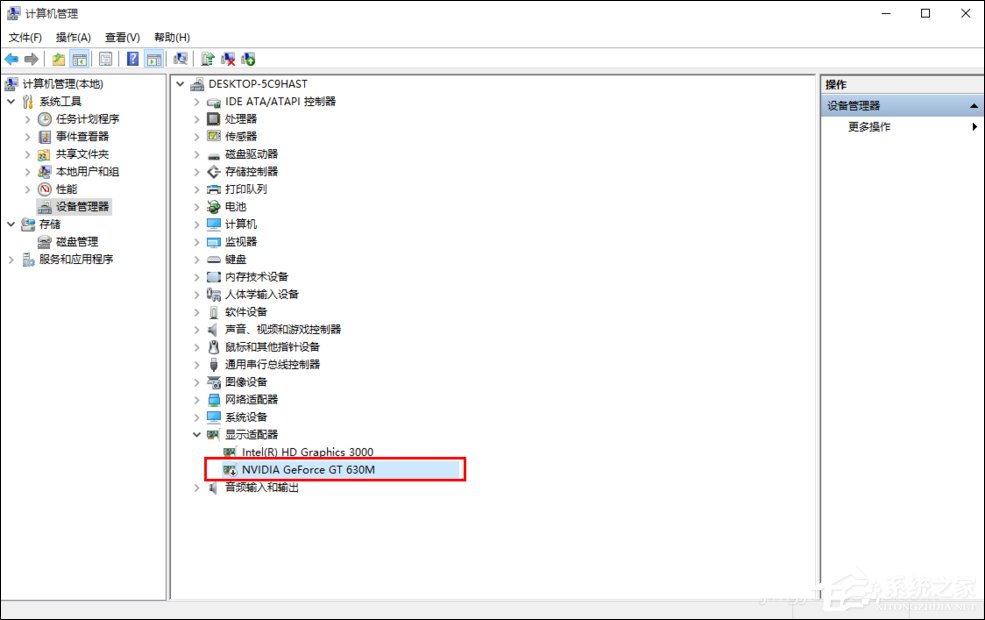Click the blue Help question mark icon
This screenshot has height=620, width=985.
[132, 59]
